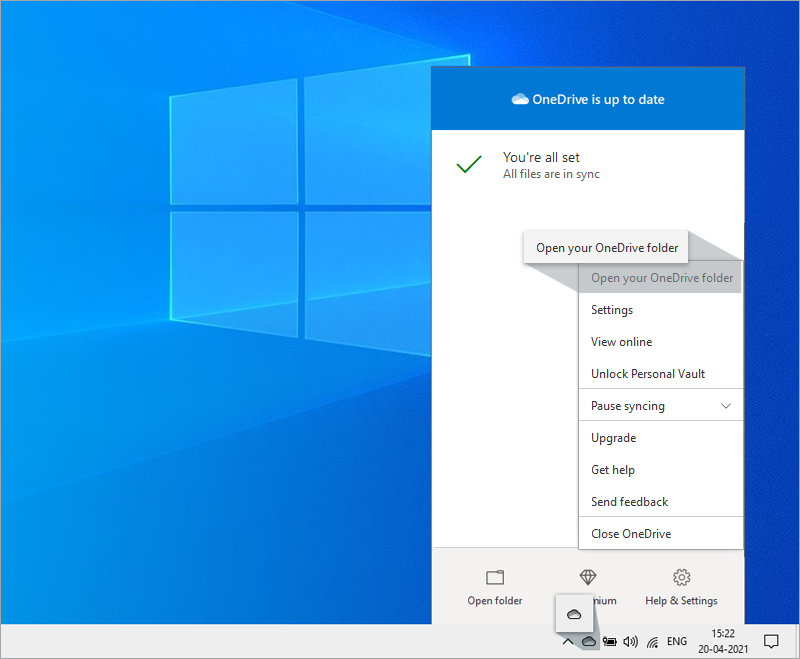The width and height of the screenshot is (800, 659).
Task: Choose Send feedback menu item
Action: point(660,502)
